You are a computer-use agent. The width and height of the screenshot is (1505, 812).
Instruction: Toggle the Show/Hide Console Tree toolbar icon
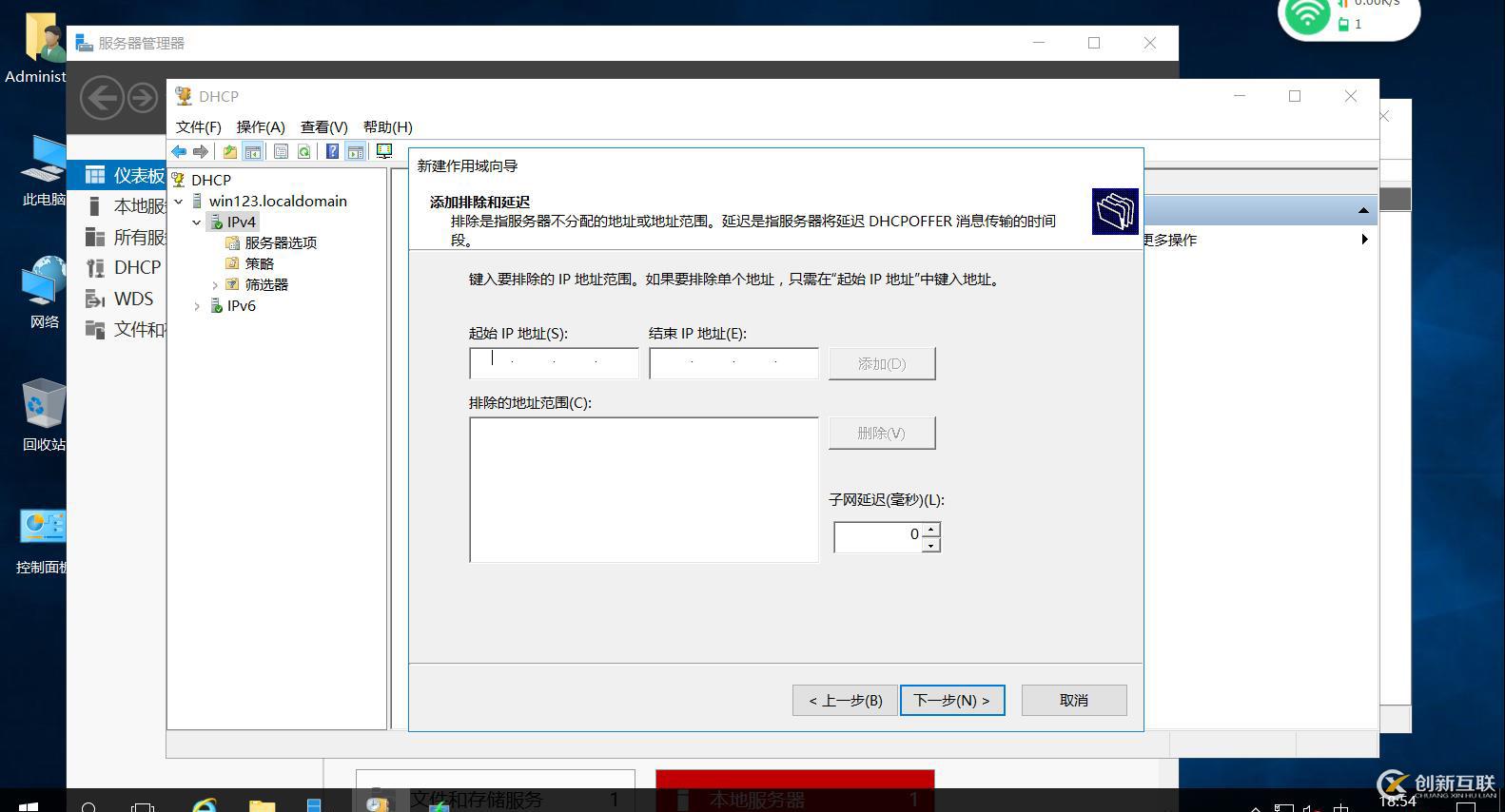pos(253,151)
